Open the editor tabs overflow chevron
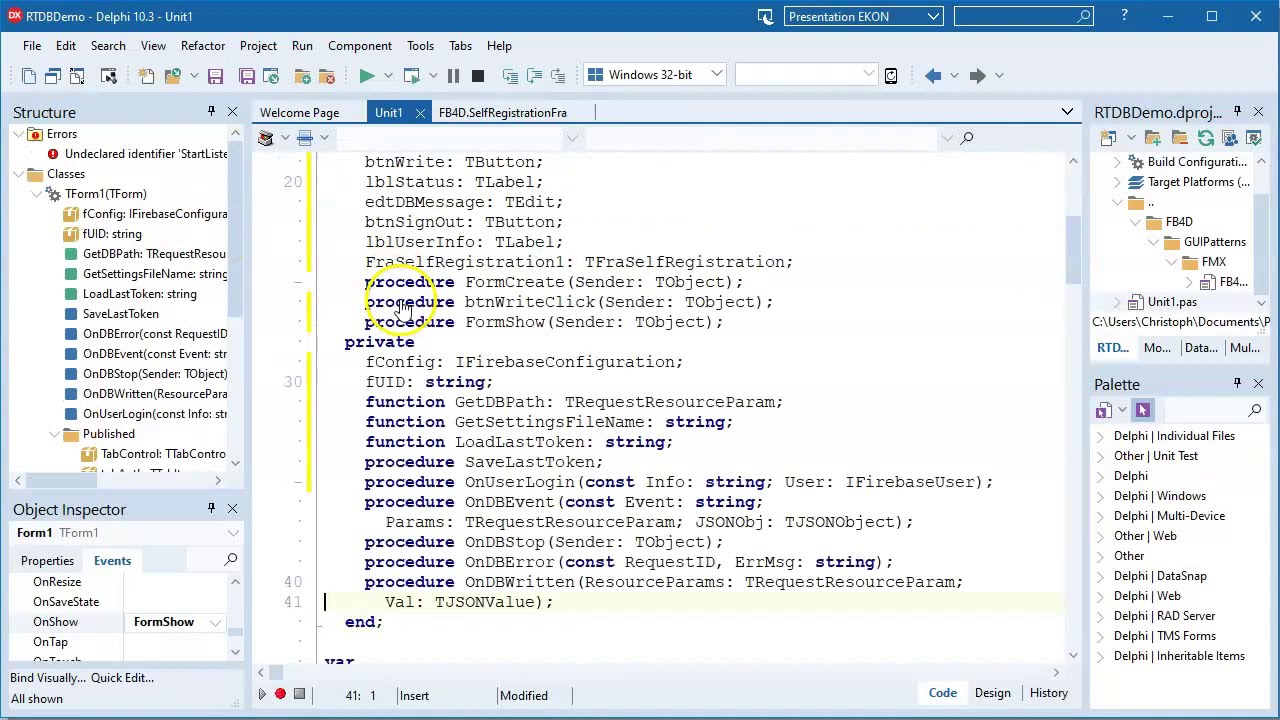Screen dimensions: 1280x720 tap(1067, 112)
